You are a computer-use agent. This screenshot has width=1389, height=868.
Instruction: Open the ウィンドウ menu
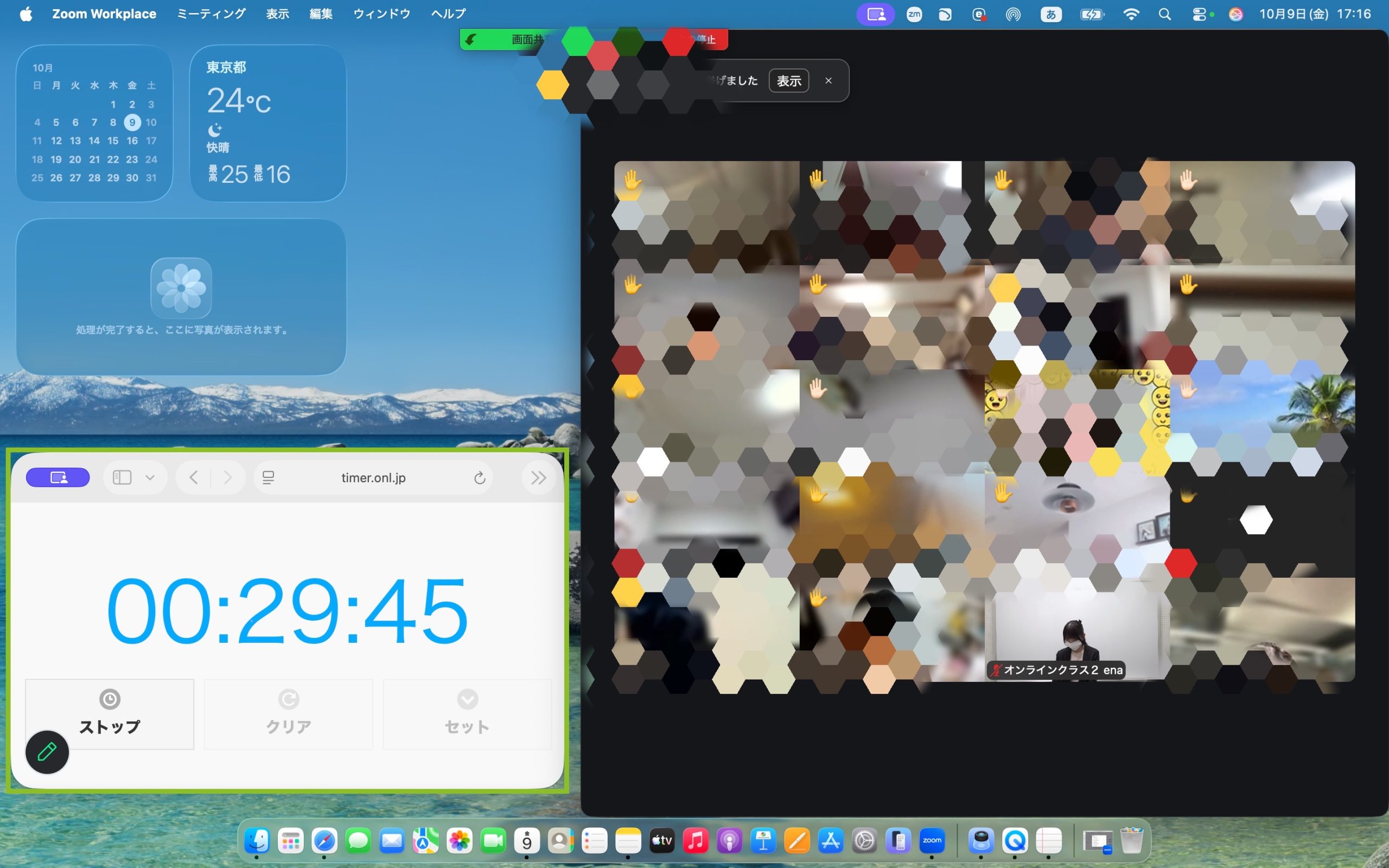[381, 14]
